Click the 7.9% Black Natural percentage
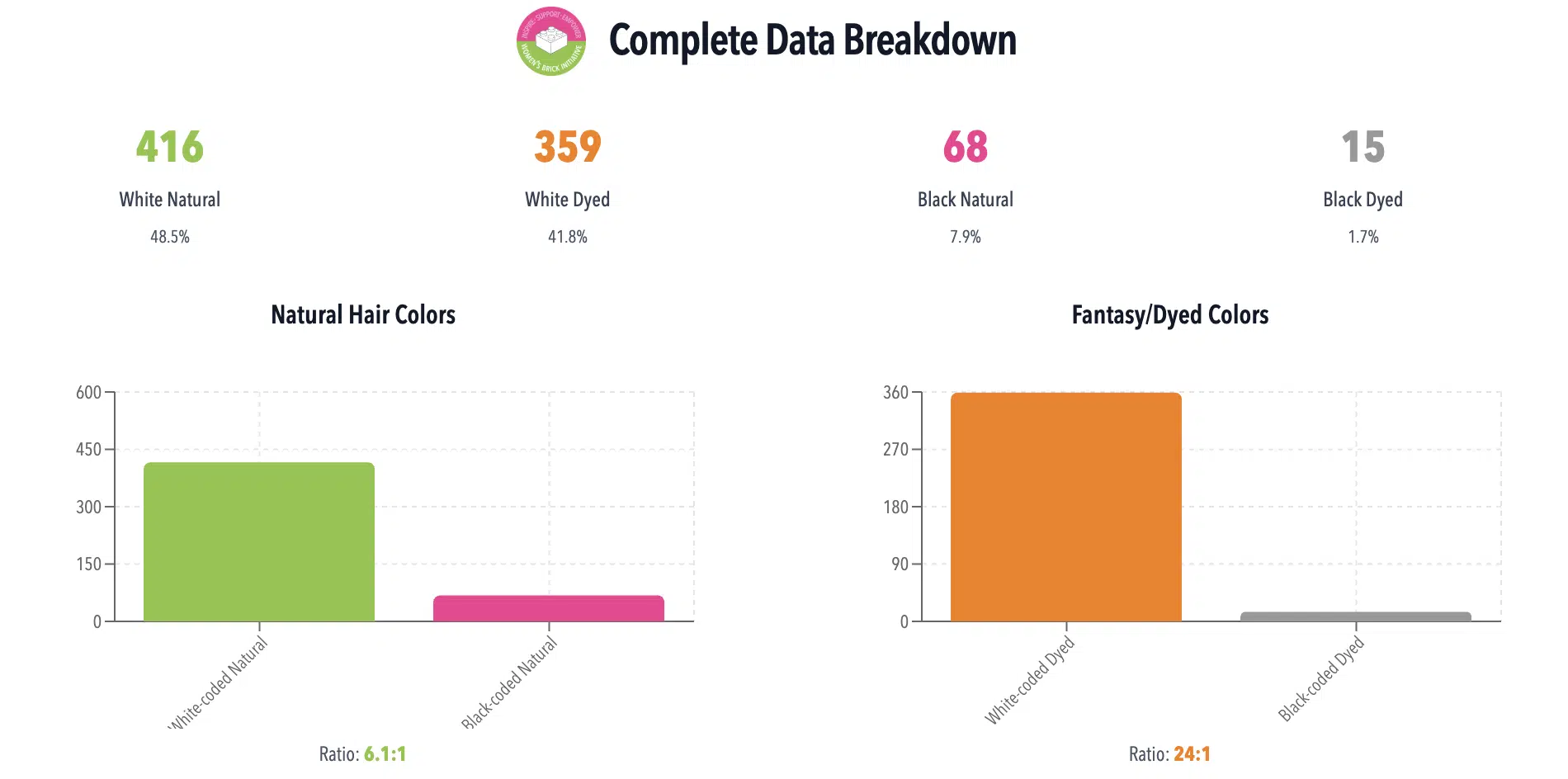Viewport: 1568px width, 779px height. (965, 237)
